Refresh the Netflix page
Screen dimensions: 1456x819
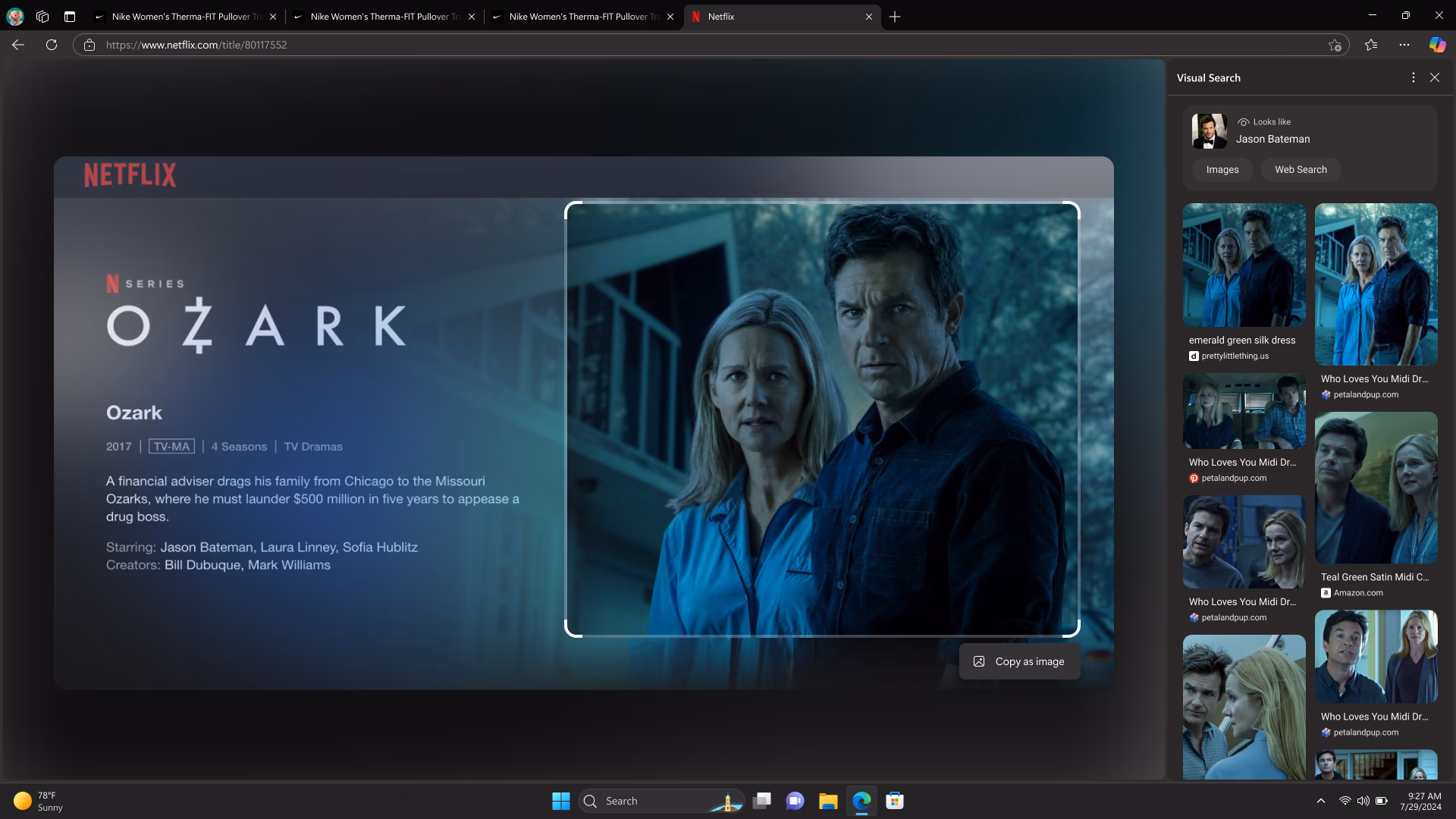[52, 45]
